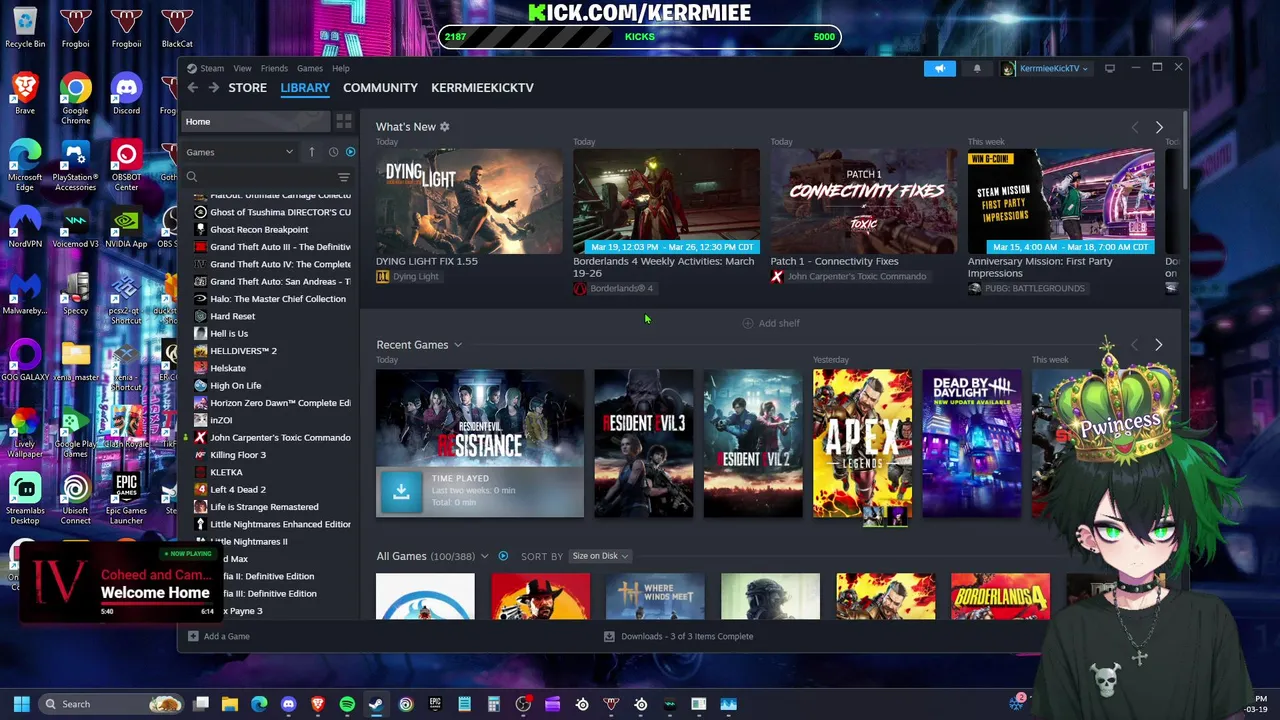The height and width of the screenshot is (720, 1280).
Task: Open advanced filter options icon
Action: coord(344,177)
